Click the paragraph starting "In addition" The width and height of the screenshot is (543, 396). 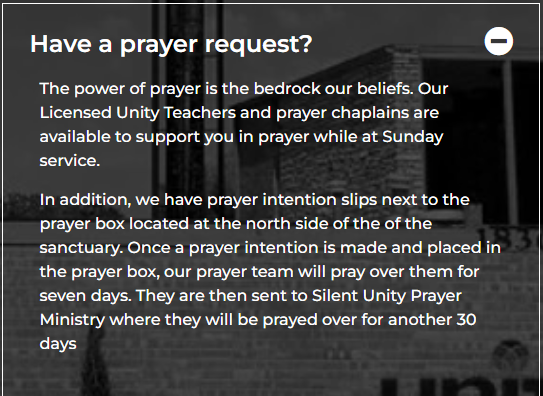270,272
